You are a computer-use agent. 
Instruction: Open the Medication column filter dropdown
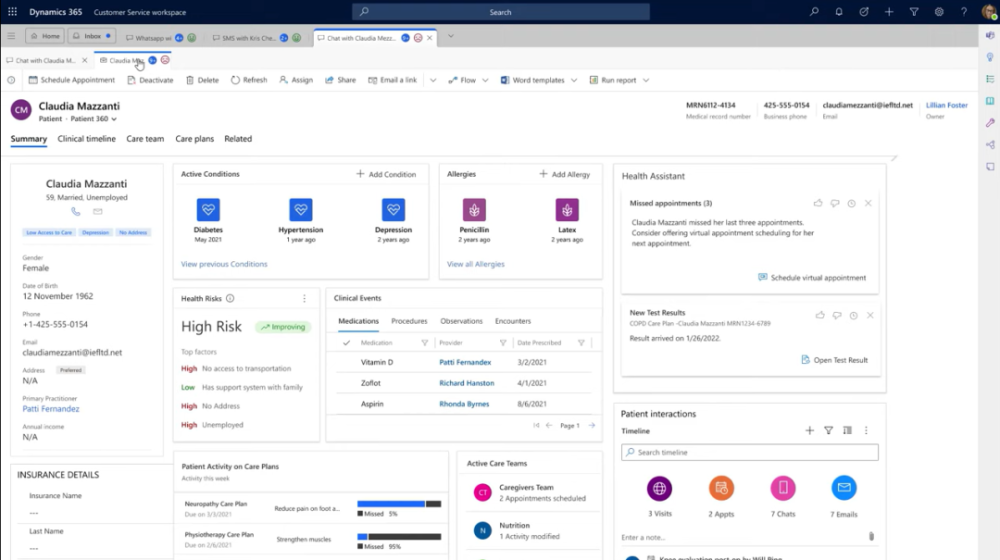click(x=424, y=343)
